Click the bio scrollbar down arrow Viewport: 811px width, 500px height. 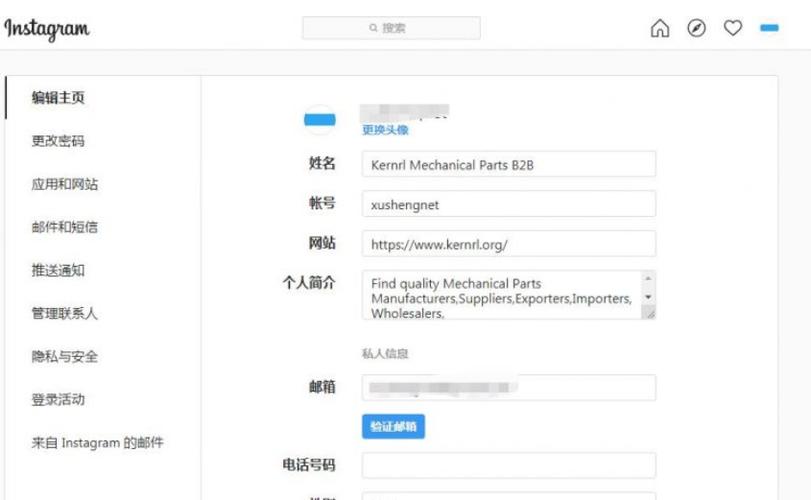pyautogui.click(x=648, y=297)
